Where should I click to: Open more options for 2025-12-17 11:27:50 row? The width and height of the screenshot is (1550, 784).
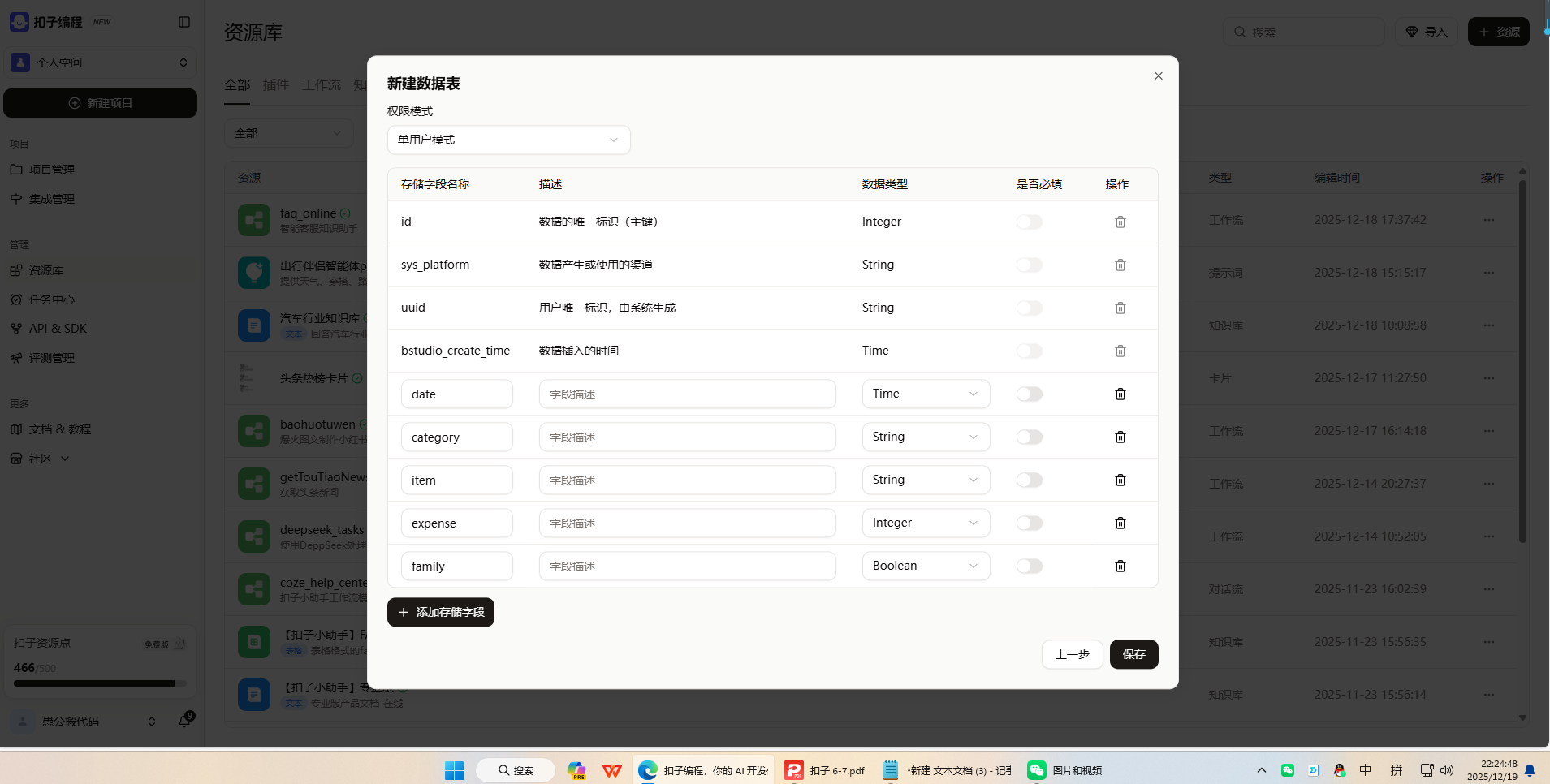coord(1489,378)
